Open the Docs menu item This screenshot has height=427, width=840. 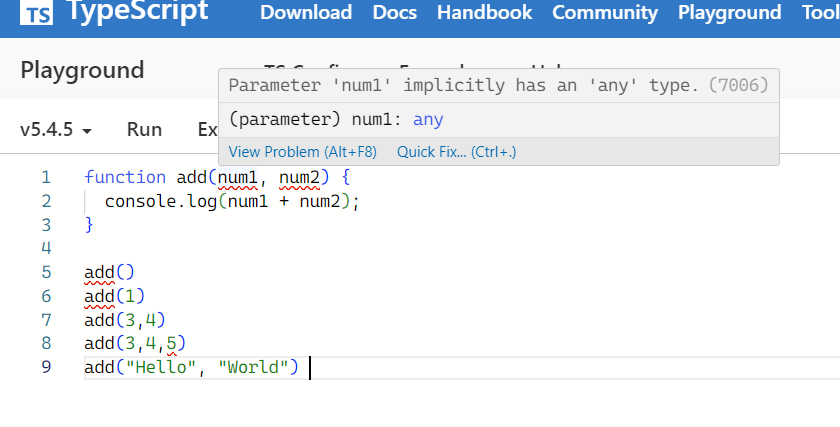pos(394,12)
